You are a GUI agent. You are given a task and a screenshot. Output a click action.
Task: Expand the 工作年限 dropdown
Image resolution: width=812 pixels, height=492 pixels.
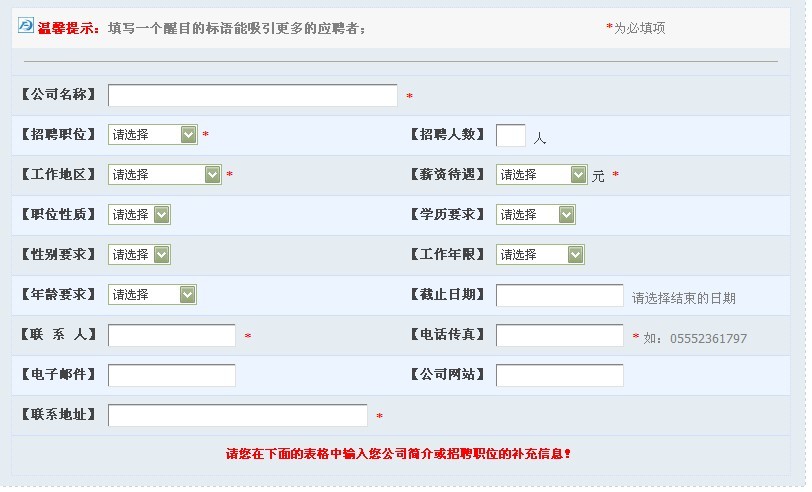[540, 254]
